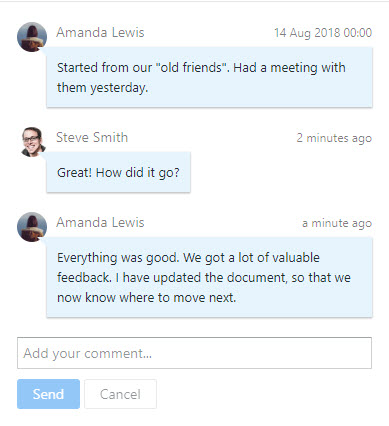
Task: Click the line "now know where to move next."
Action: 147,297
